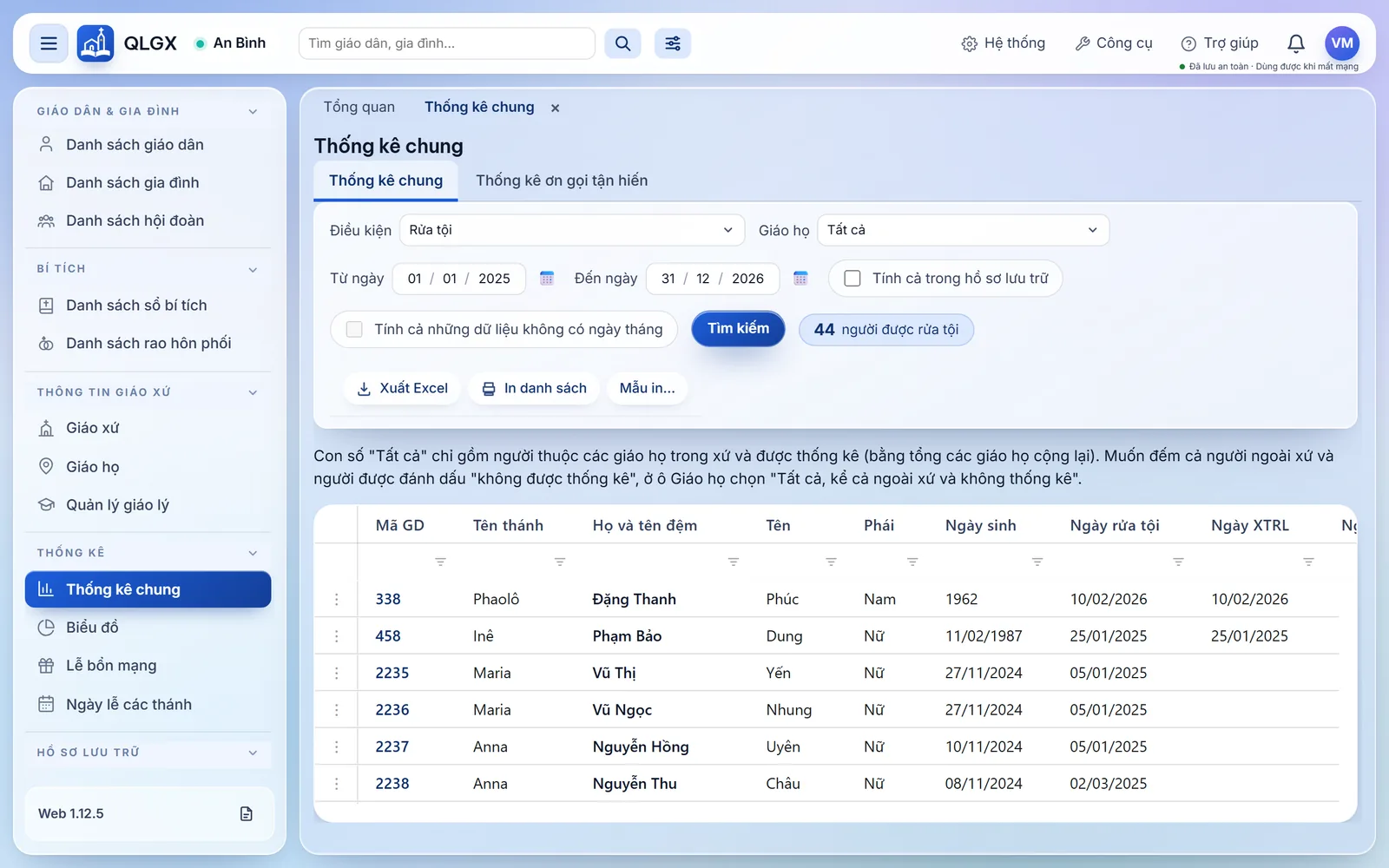Click In danh sách button
The width and height of the screenshot is (1389, 868).
[x=534, y=388]
